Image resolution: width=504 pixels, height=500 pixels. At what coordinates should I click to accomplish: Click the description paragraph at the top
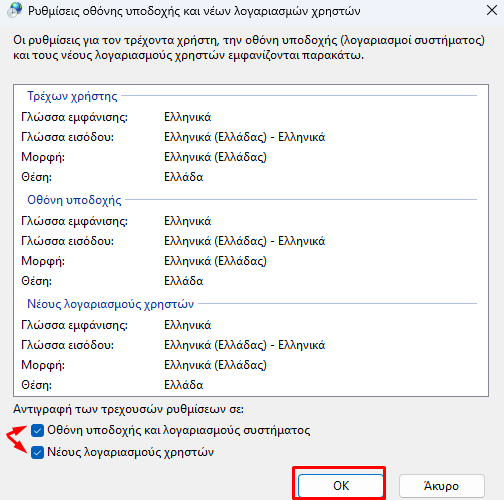(249, 48)
